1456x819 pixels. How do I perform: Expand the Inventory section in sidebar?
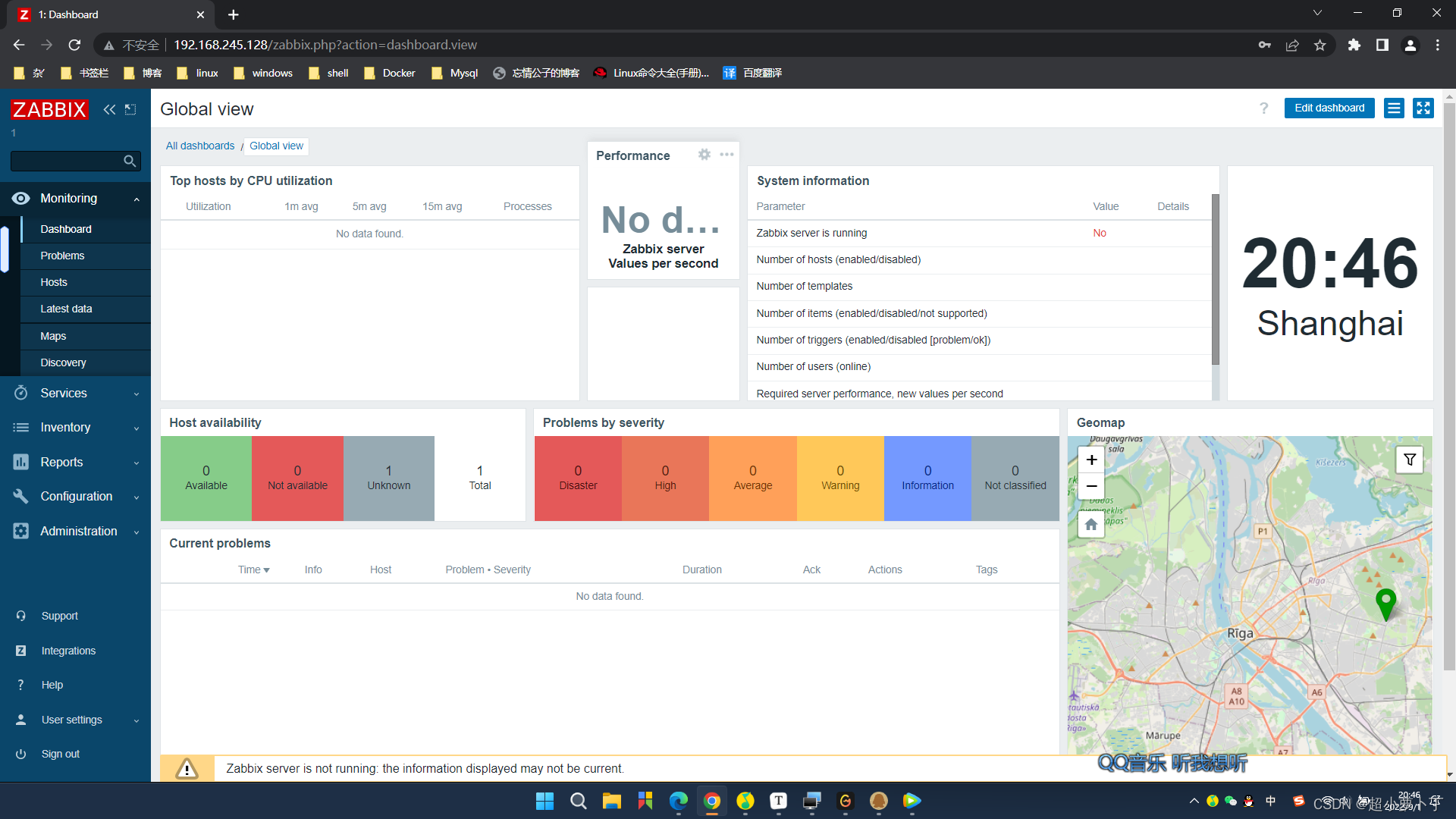click(x=75, y=427)
